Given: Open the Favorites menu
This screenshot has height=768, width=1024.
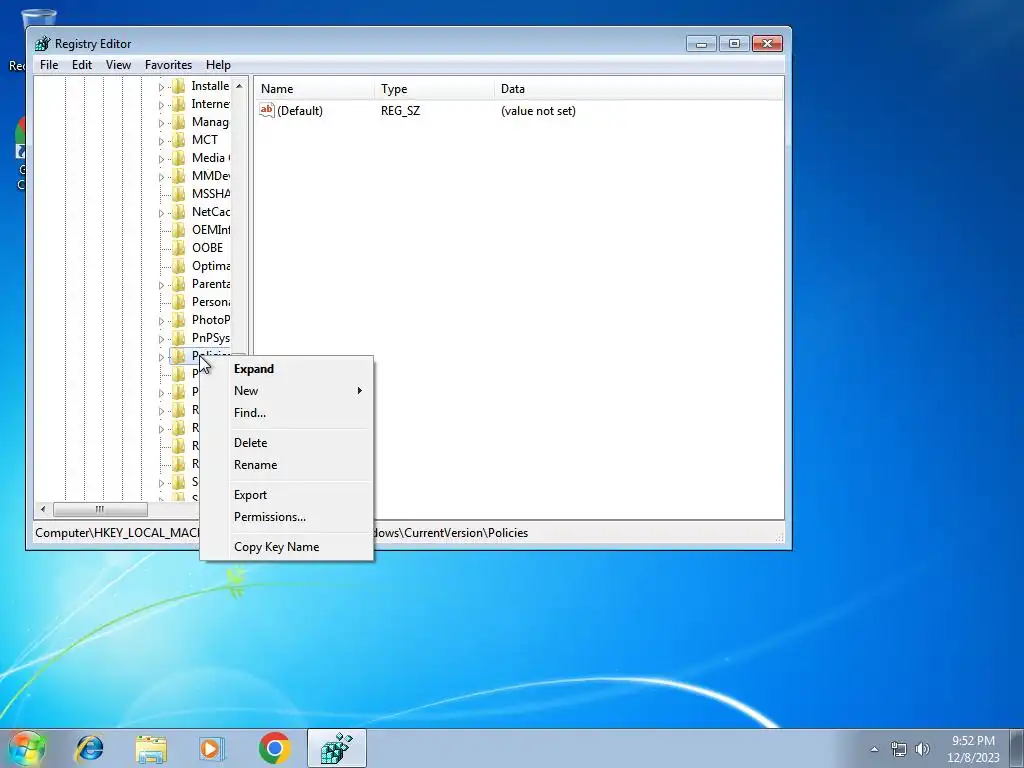Looking at the screenshot, I should (x=168, y=65).
